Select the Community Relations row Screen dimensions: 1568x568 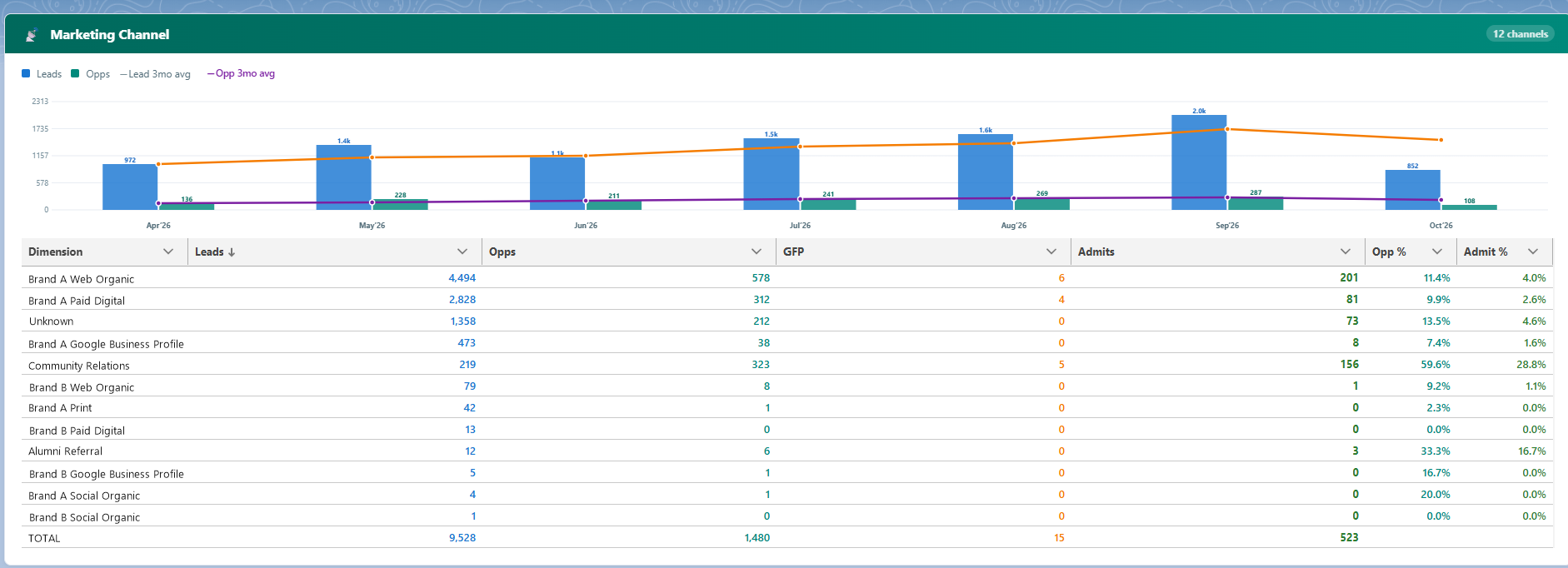point(787,364)
